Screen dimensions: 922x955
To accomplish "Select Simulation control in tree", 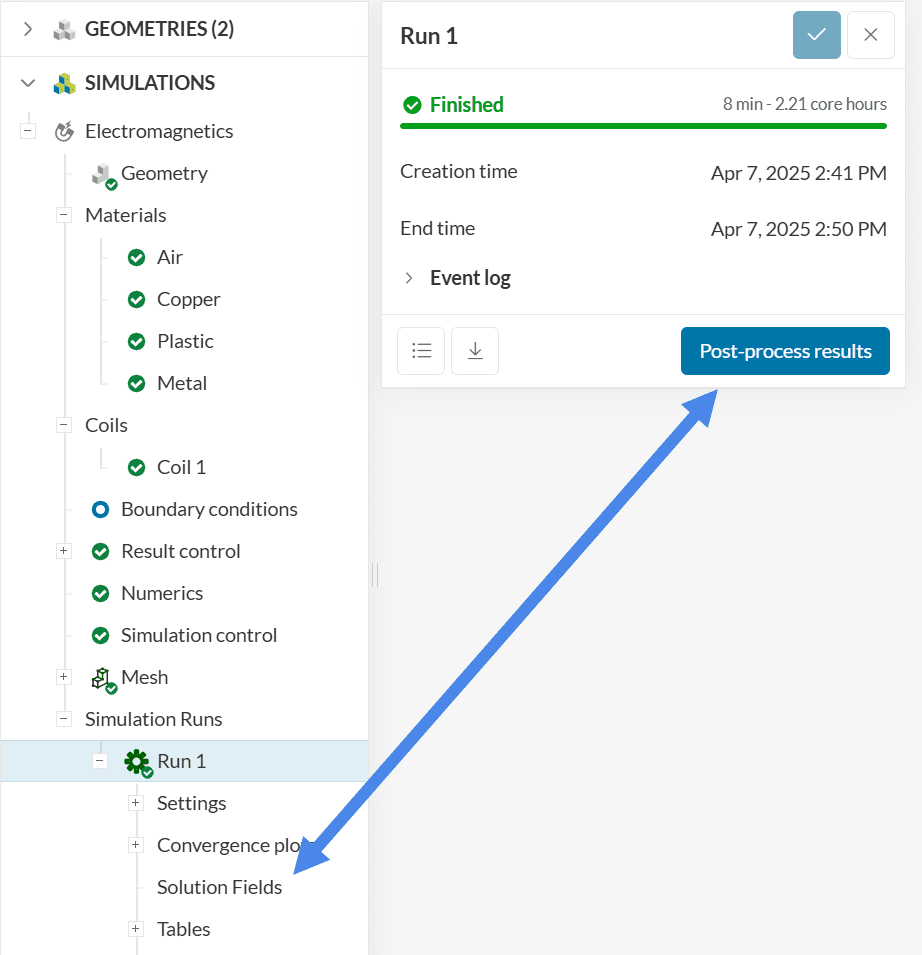I will (198, 635).
